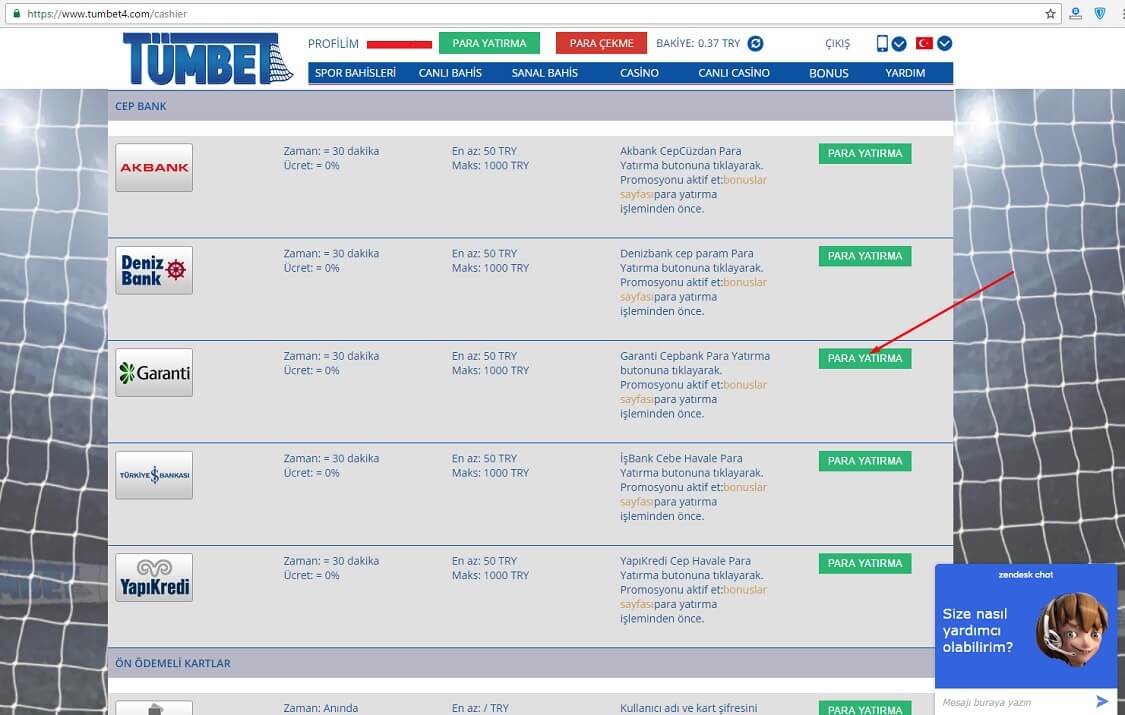Expand the mobile options dropdown arrow
The image size is (1125, 715).
click(899, 44)
